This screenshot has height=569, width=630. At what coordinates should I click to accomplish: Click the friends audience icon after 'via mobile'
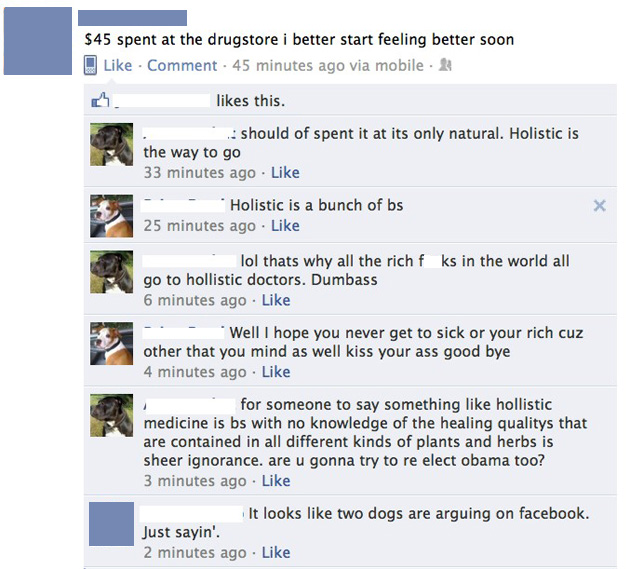[x=445, y=65]
